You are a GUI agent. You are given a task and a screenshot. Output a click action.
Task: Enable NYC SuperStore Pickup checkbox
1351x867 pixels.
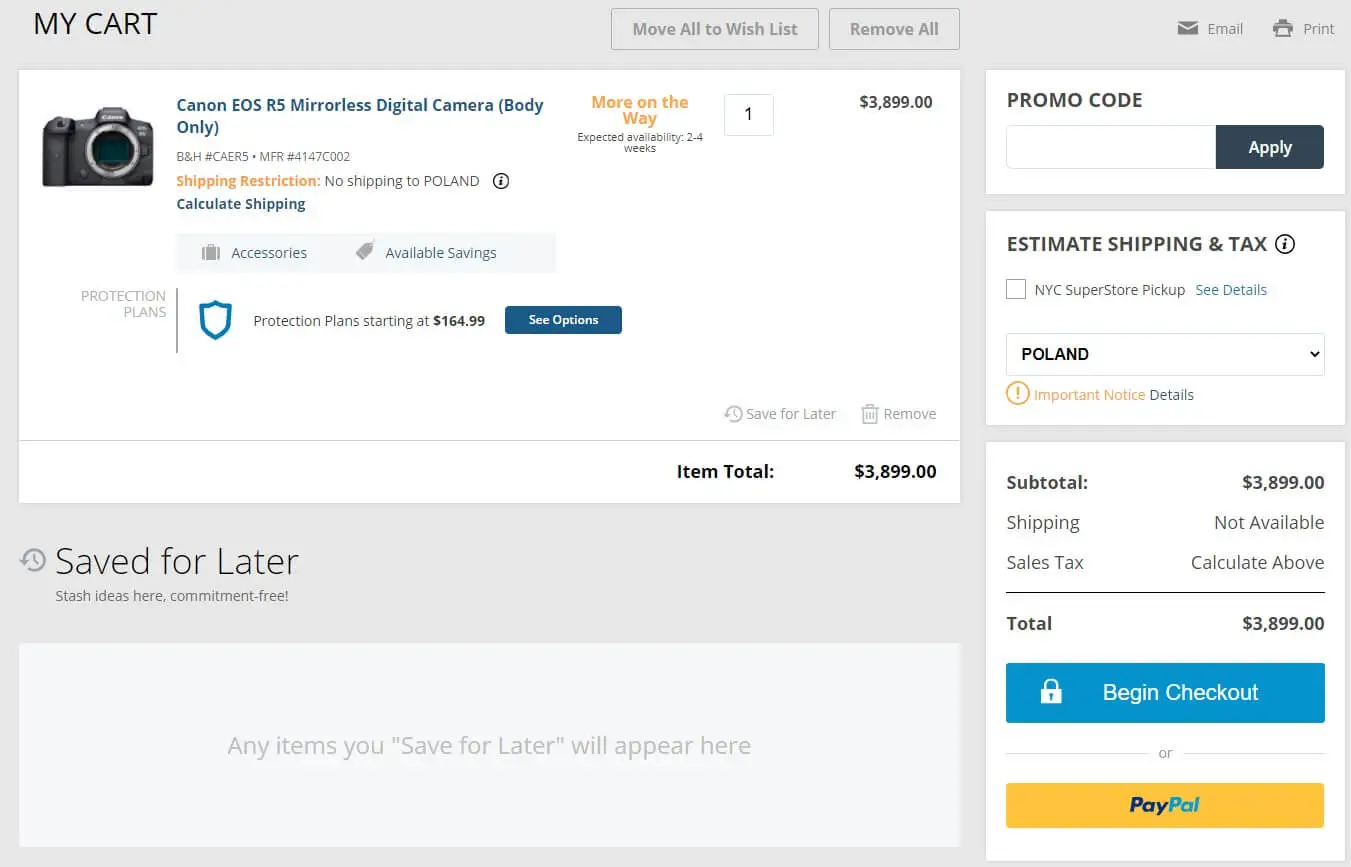tap(1016, 289)
